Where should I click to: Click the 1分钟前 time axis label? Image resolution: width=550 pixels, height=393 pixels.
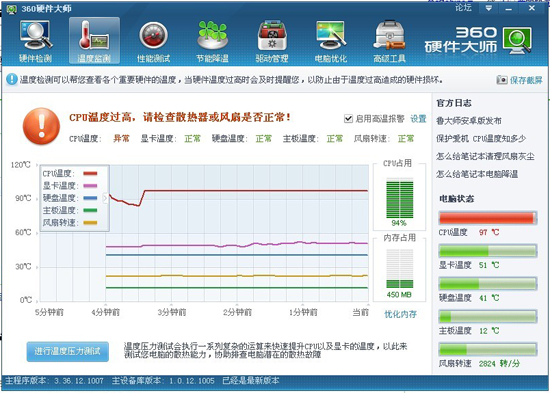click(303, 312)
